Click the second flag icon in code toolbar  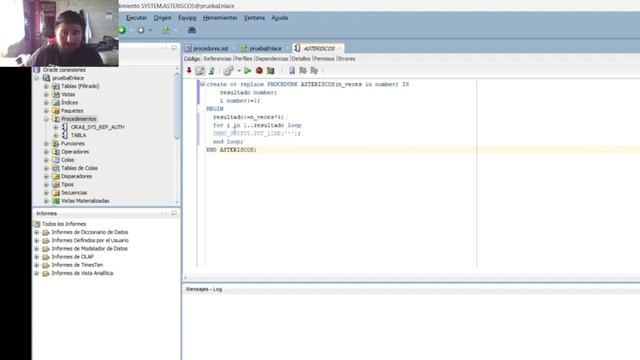[x=314, y=71]
